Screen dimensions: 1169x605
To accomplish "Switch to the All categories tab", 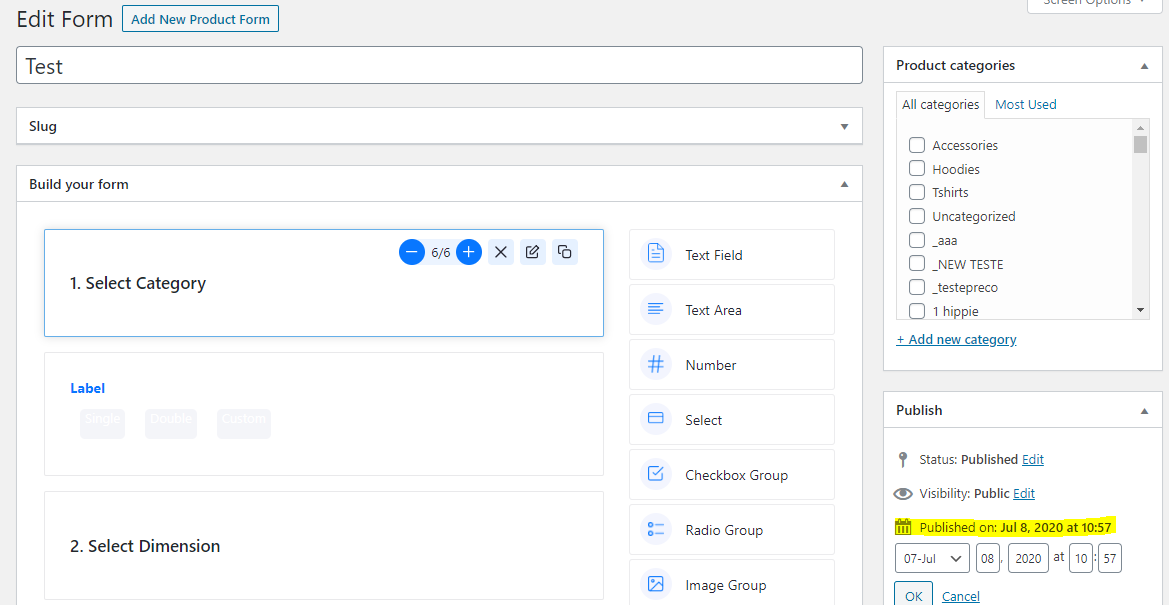I will tap(940, 104).
